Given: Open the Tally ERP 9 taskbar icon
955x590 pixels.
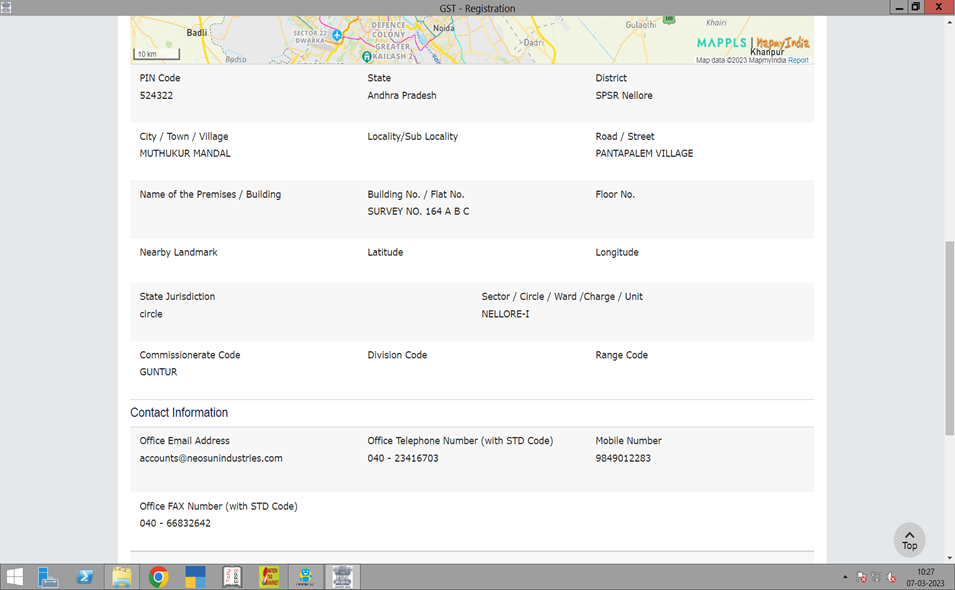Looking at the screenshot, I should [232, 577].
